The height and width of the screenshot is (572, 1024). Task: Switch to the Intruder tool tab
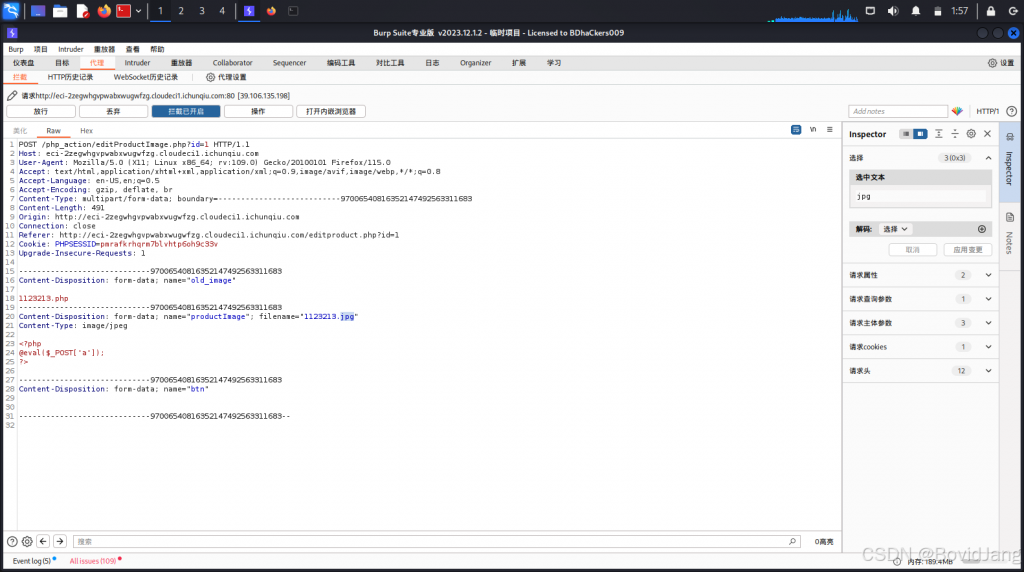point(137,63)
